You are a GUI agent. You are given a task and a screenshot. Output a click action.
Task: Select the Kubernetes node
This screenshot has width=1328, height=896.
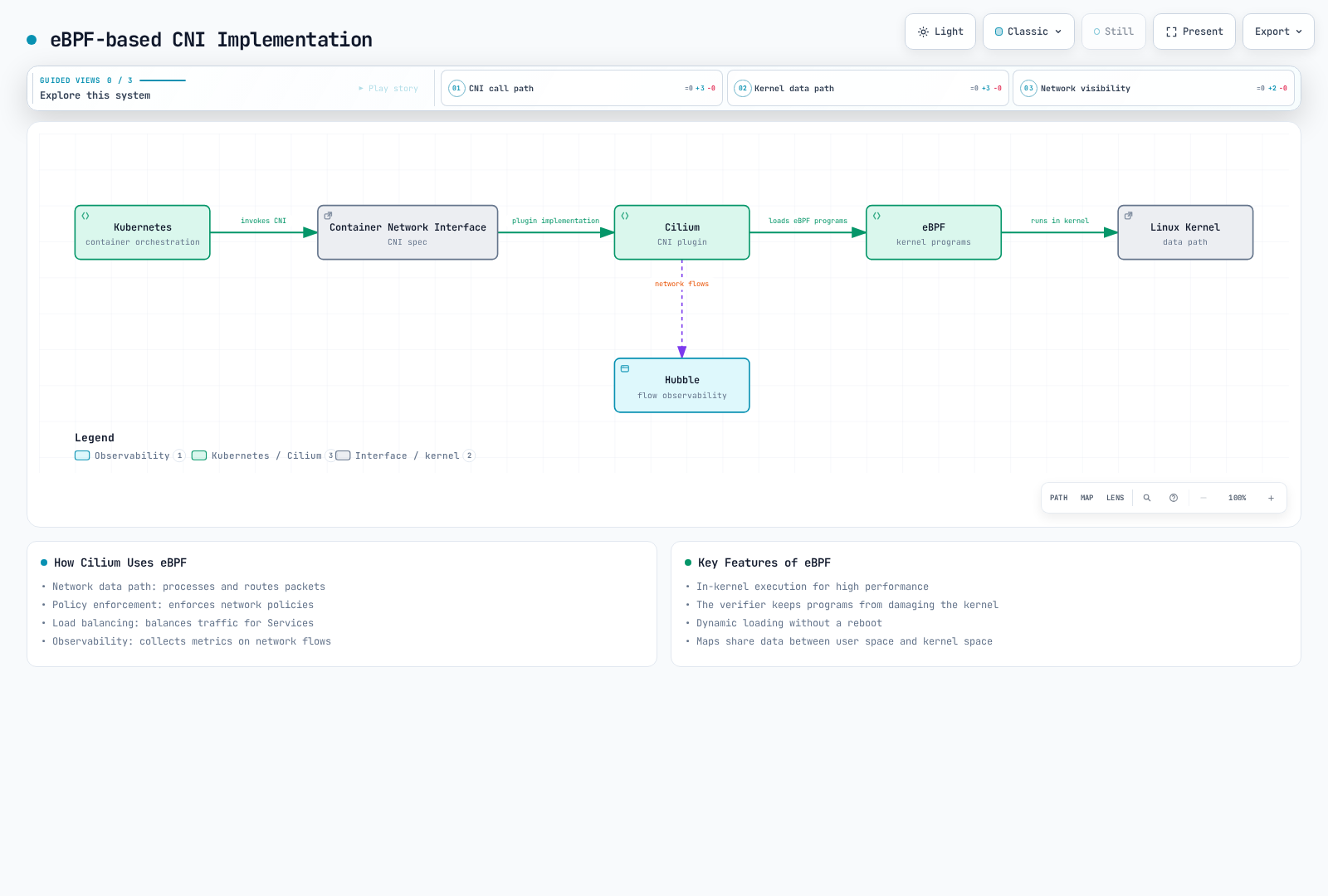pos(143,232)
